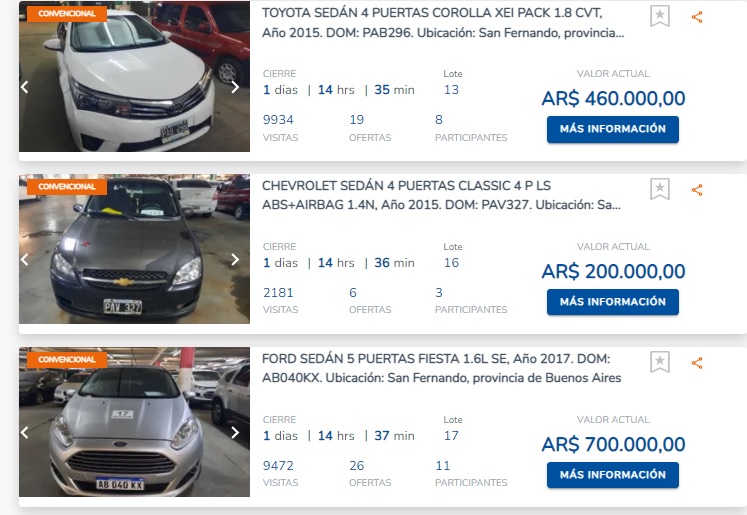Open Más Información for Chevrolet Classic
747x515 pixels.
coord(613,302)
